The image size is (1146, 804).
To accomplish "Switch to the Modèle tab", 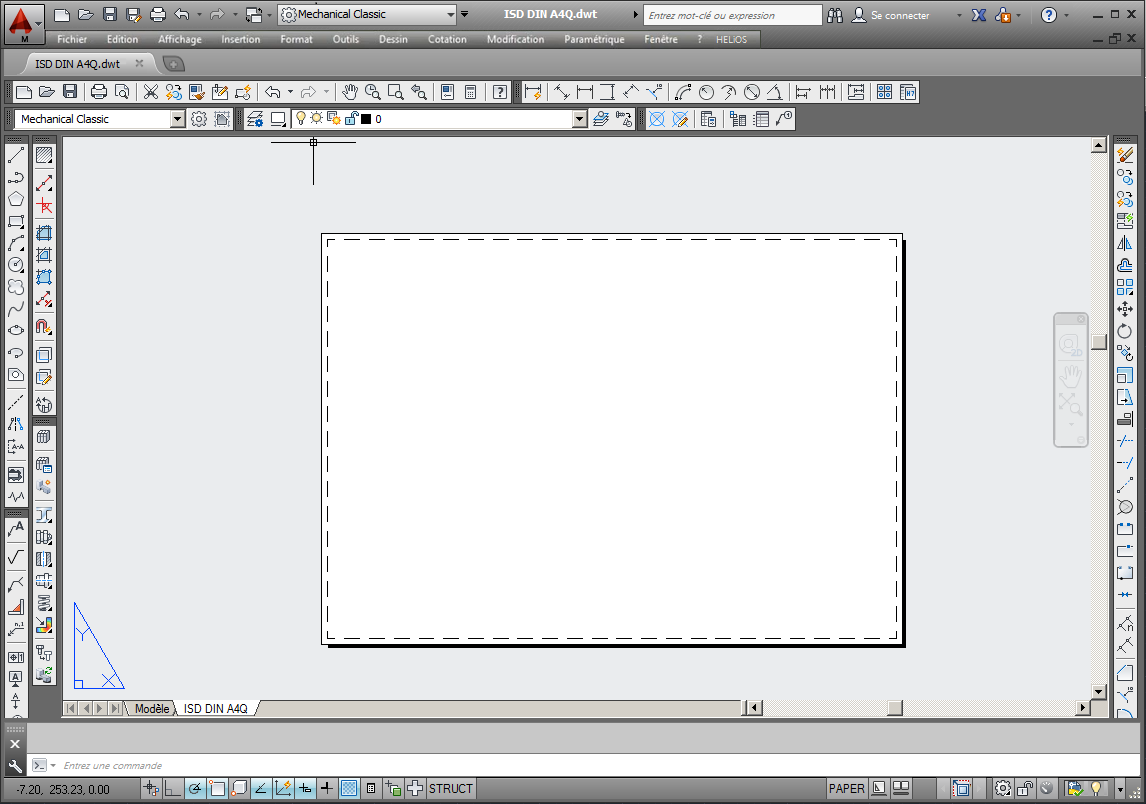I will click(x=152, y=708).
